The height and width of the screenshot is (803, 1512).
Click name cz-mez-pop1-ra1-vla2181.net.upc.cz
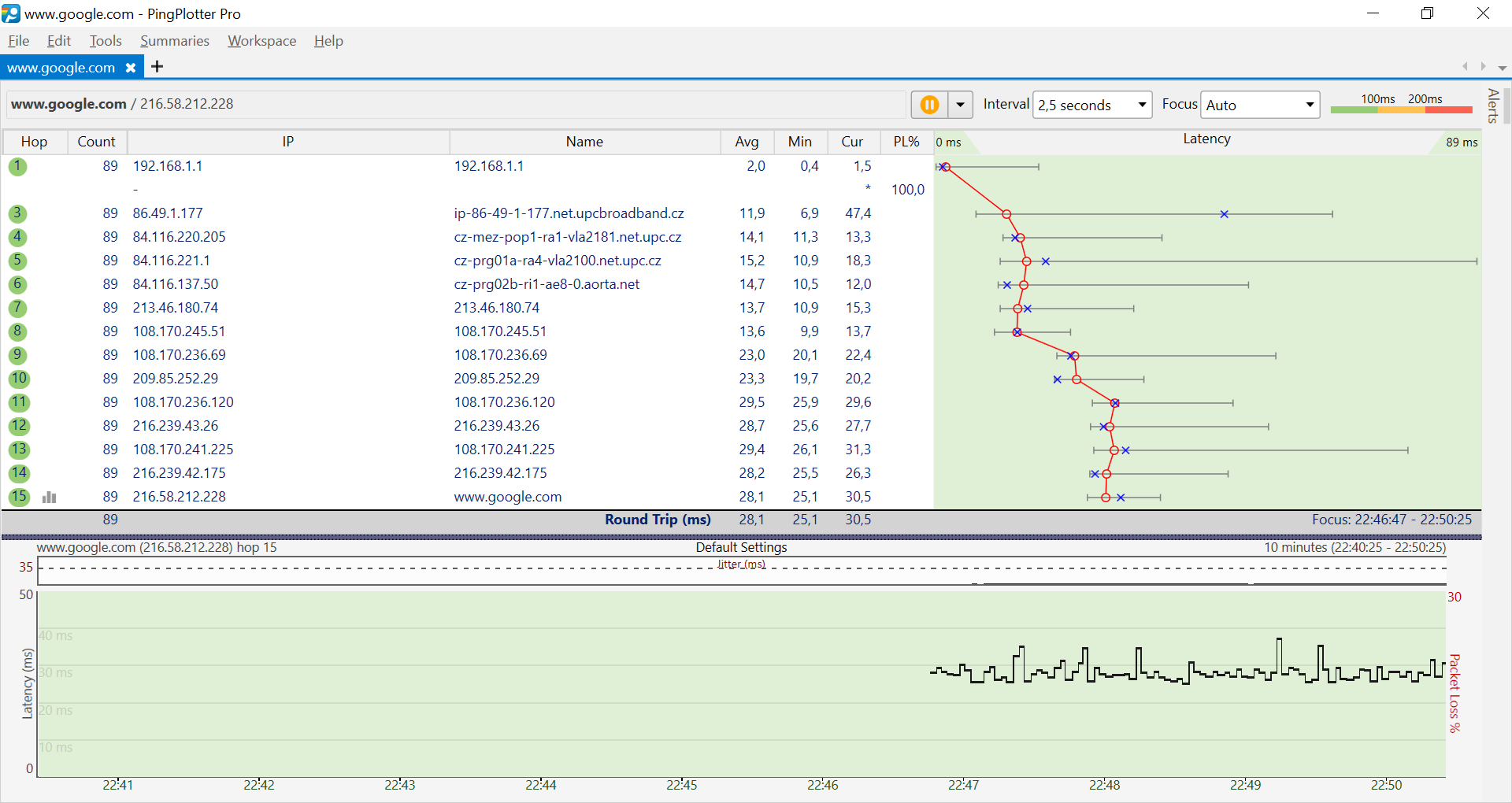(568, 237)
